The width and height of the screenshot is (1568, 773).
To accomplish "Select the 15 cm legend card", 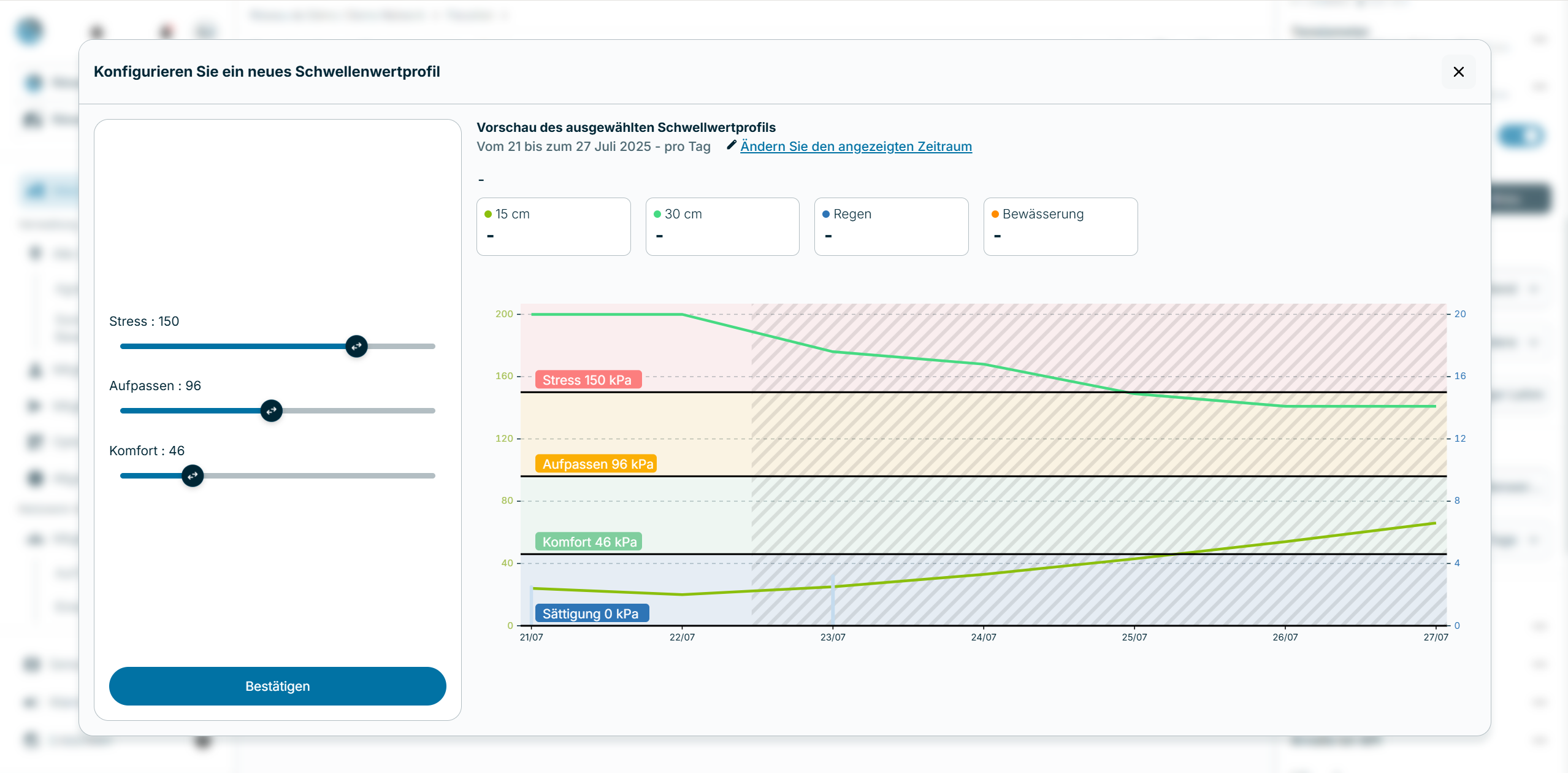I will (553, 226).
